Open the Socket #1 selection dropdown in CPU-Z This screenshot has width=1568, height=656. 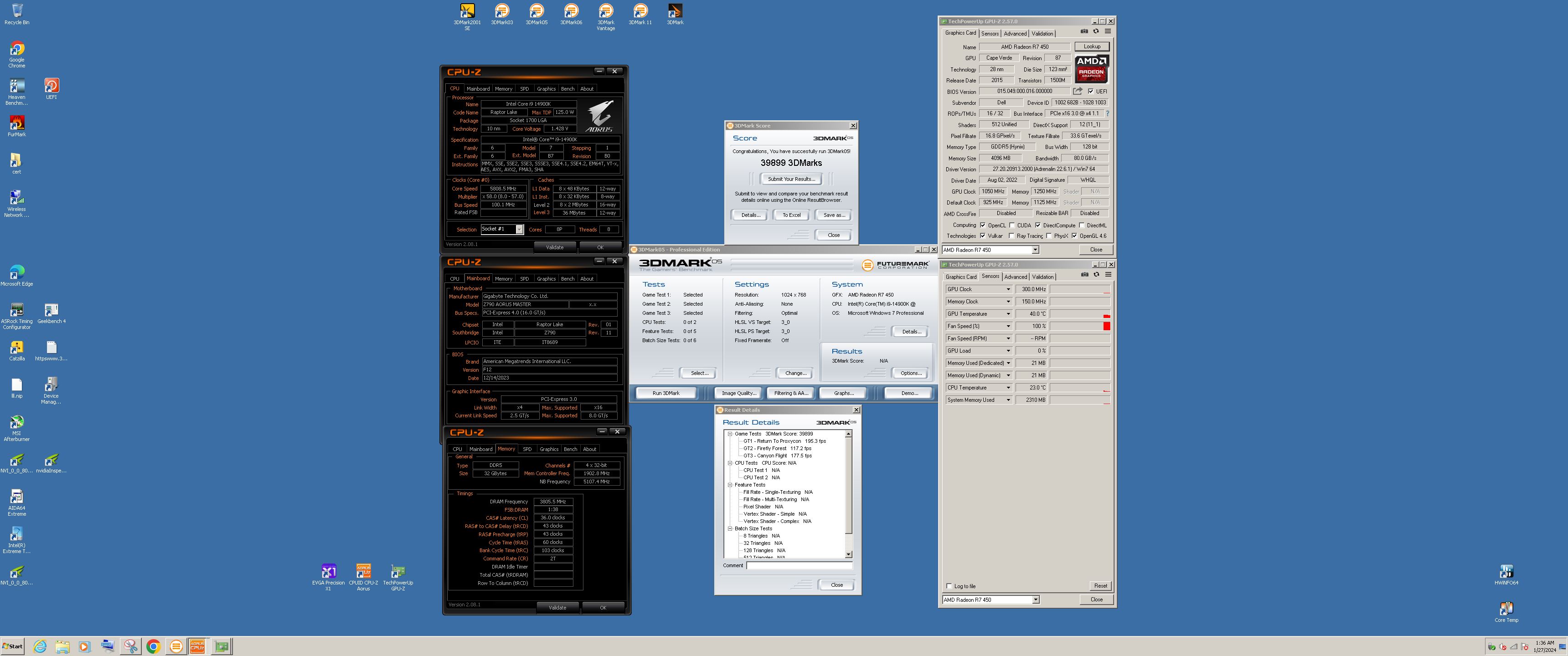[x=519, y=230]
